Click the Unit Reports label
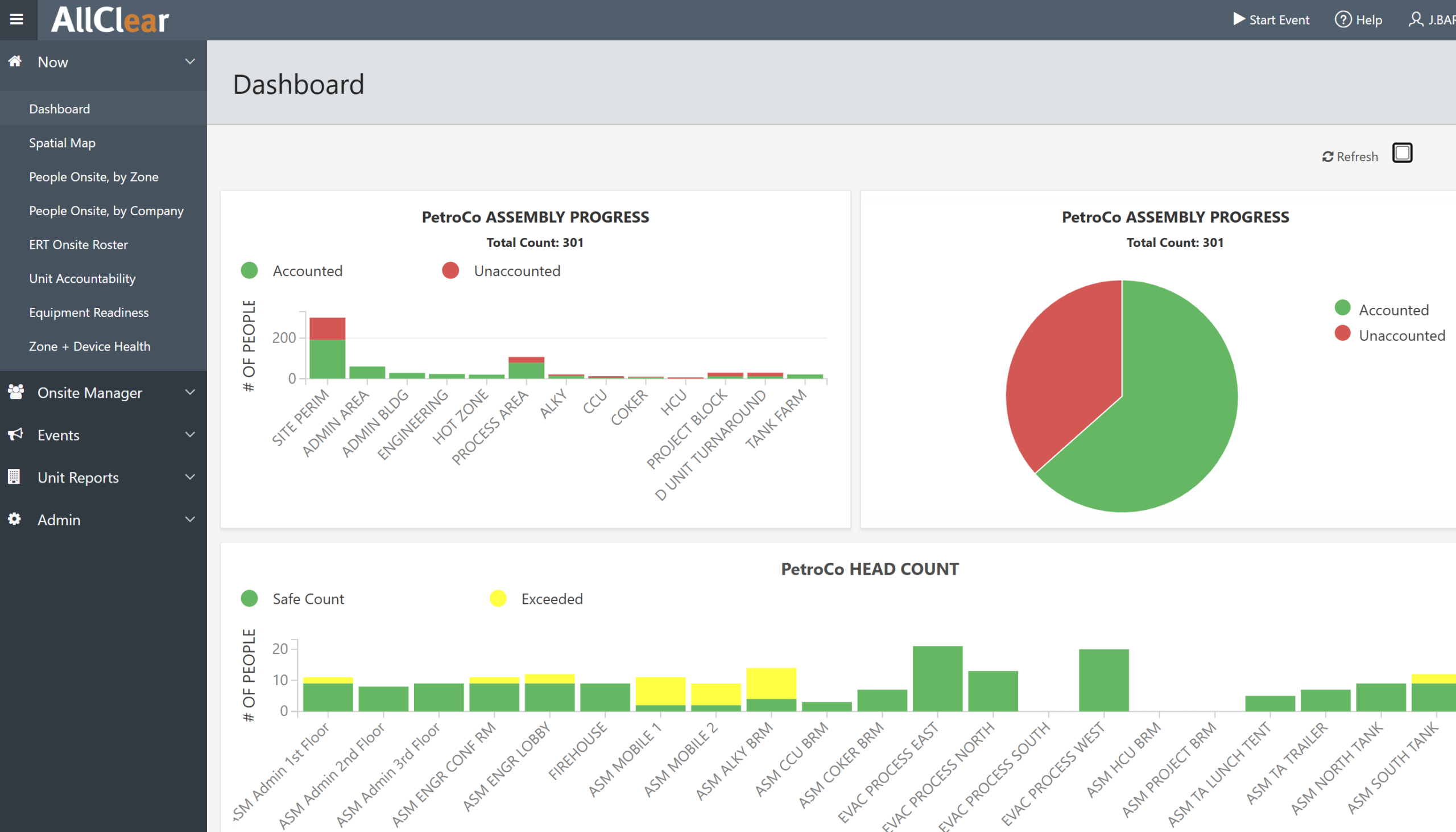1456x832 pixels. tap(78, 477)
